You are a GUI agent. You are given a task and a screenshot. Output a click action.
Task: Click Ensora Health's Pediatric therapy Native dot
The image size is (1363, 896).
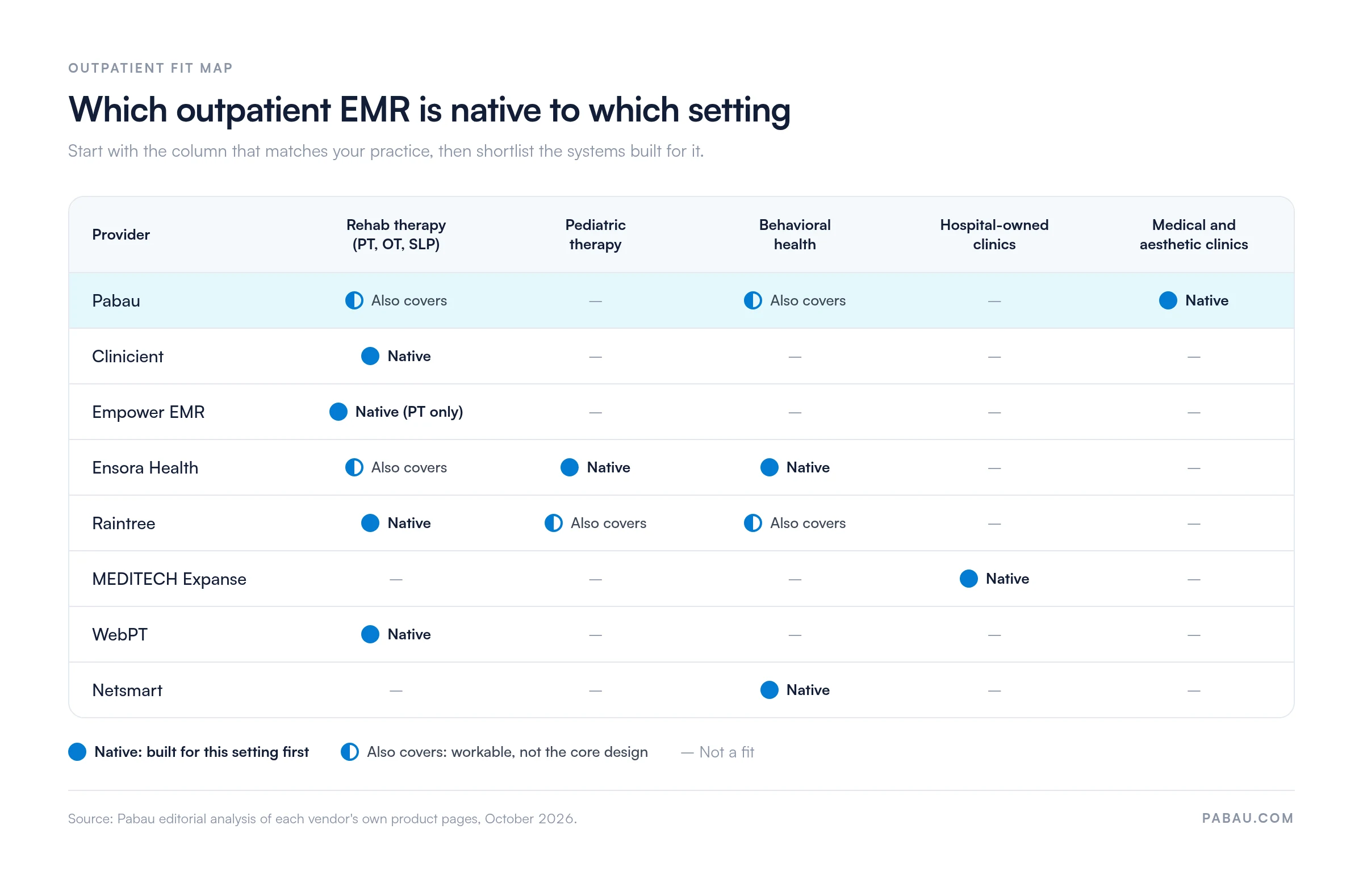coord(569,467)
